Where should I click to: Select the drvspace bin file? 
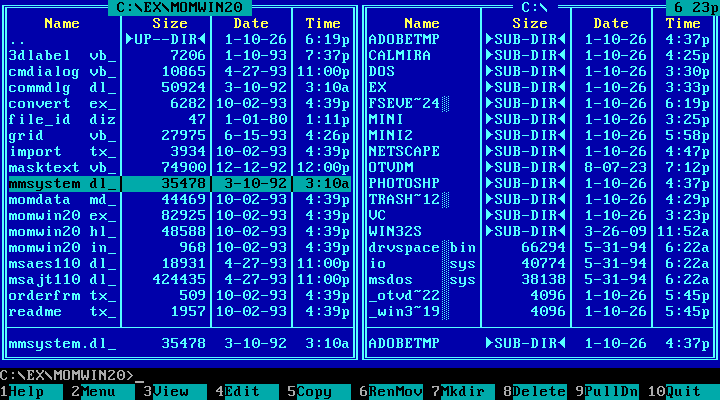(x=420, y=247)
